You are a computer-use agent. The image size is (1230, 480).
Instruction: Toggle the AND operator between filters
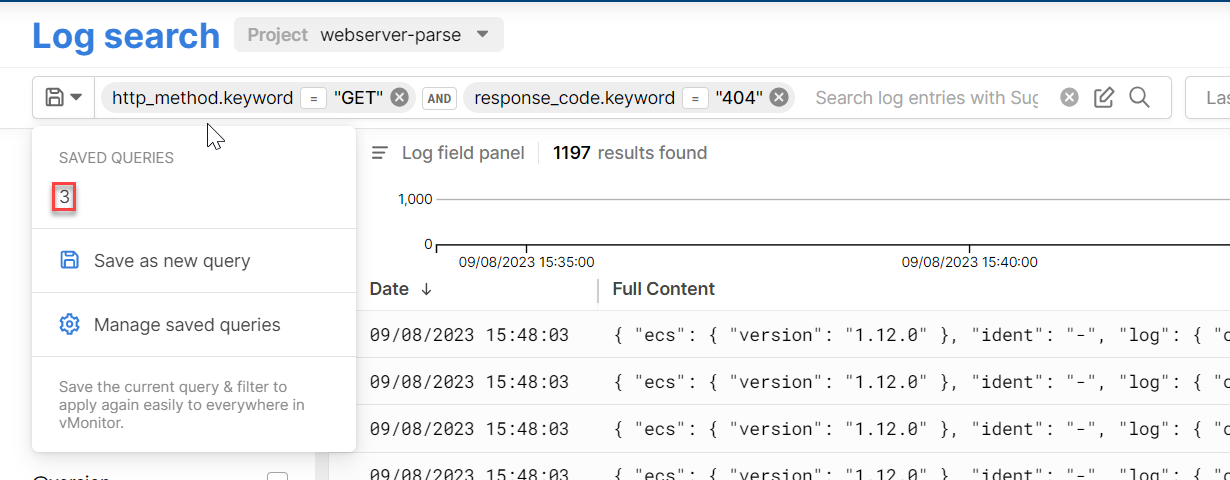click(x=438, y=98)
